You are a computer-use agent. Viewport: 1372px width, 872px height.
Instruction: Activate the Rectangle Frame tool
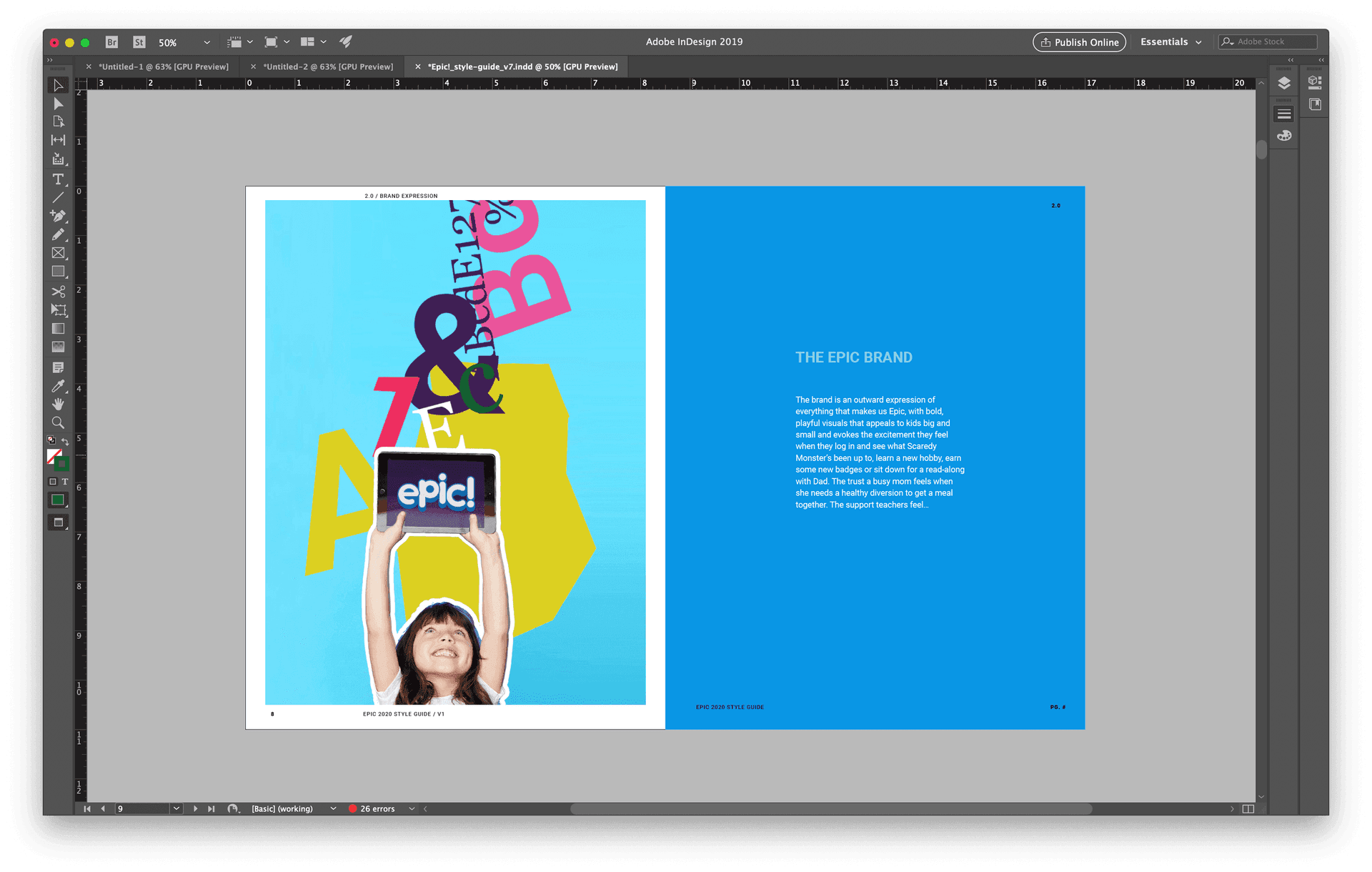click(x=59, y=253)
